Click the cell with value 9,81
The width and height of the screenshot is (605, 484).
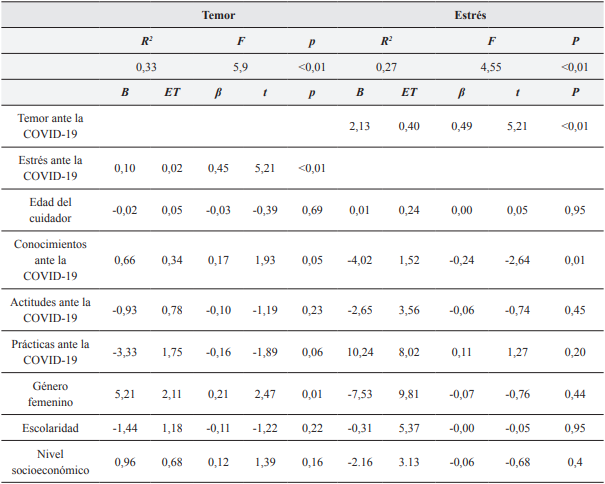[409, 393]
